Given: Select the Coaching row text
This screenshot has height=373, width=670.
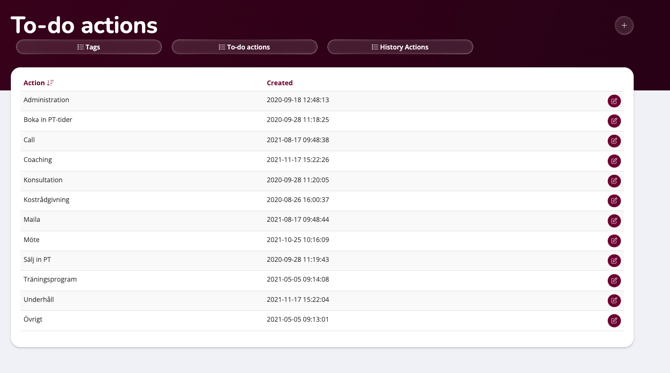Looking at the screenshot, I should coord(38,160).
